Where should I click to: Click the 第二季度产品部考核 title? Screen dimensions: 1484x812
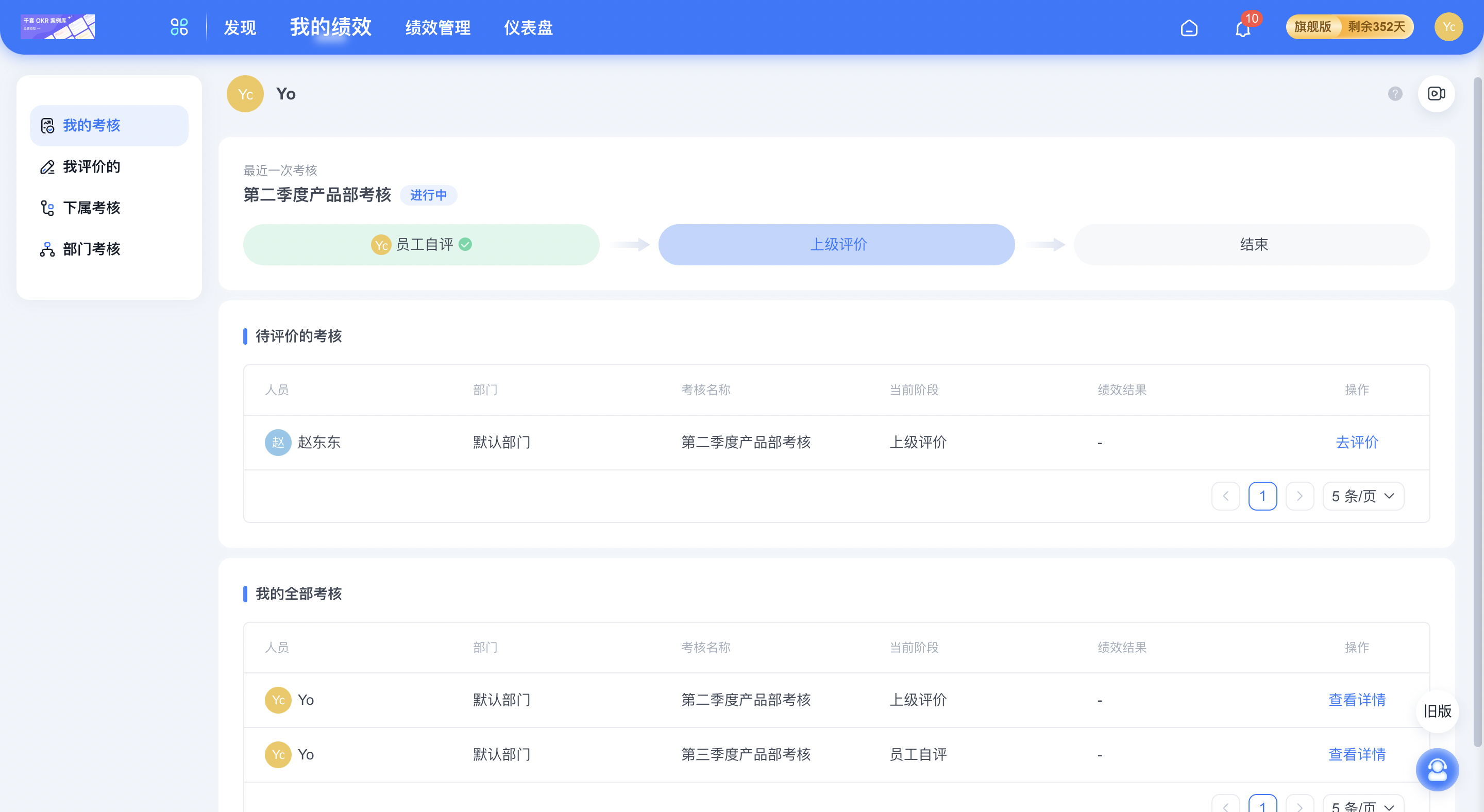[317, 195]
